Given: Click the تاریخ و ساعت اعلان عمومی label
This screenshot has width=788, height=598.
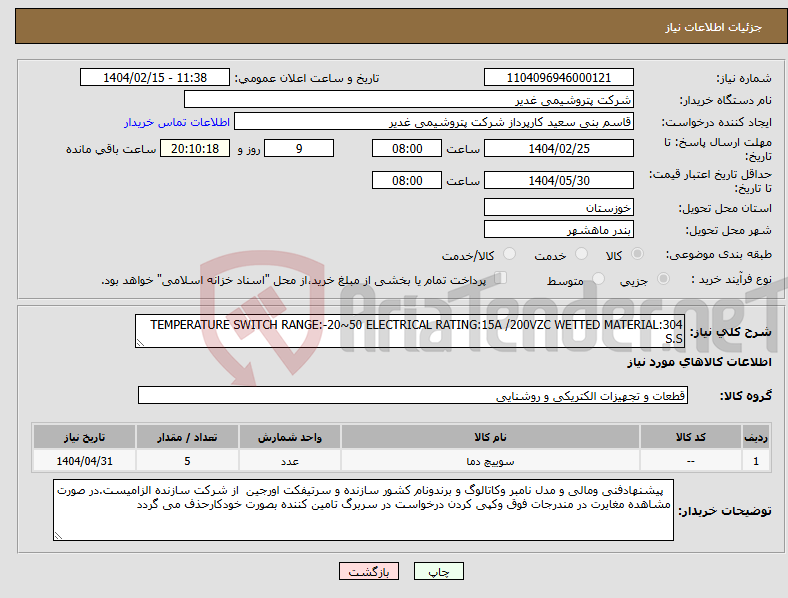Looking at the screenshot, I should (307, 78).
